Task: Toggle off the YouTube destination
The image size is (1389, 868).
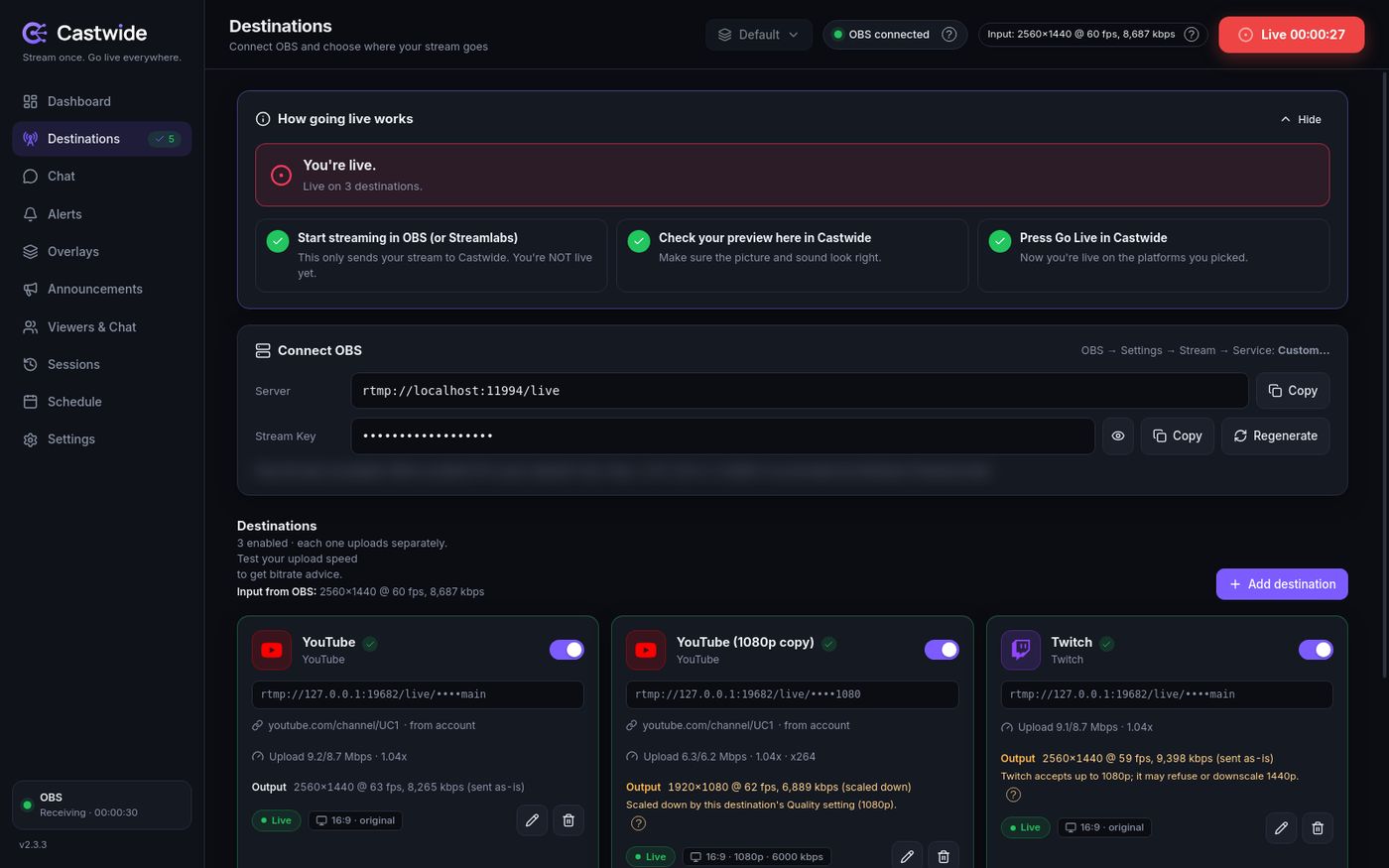Action: 567,650
